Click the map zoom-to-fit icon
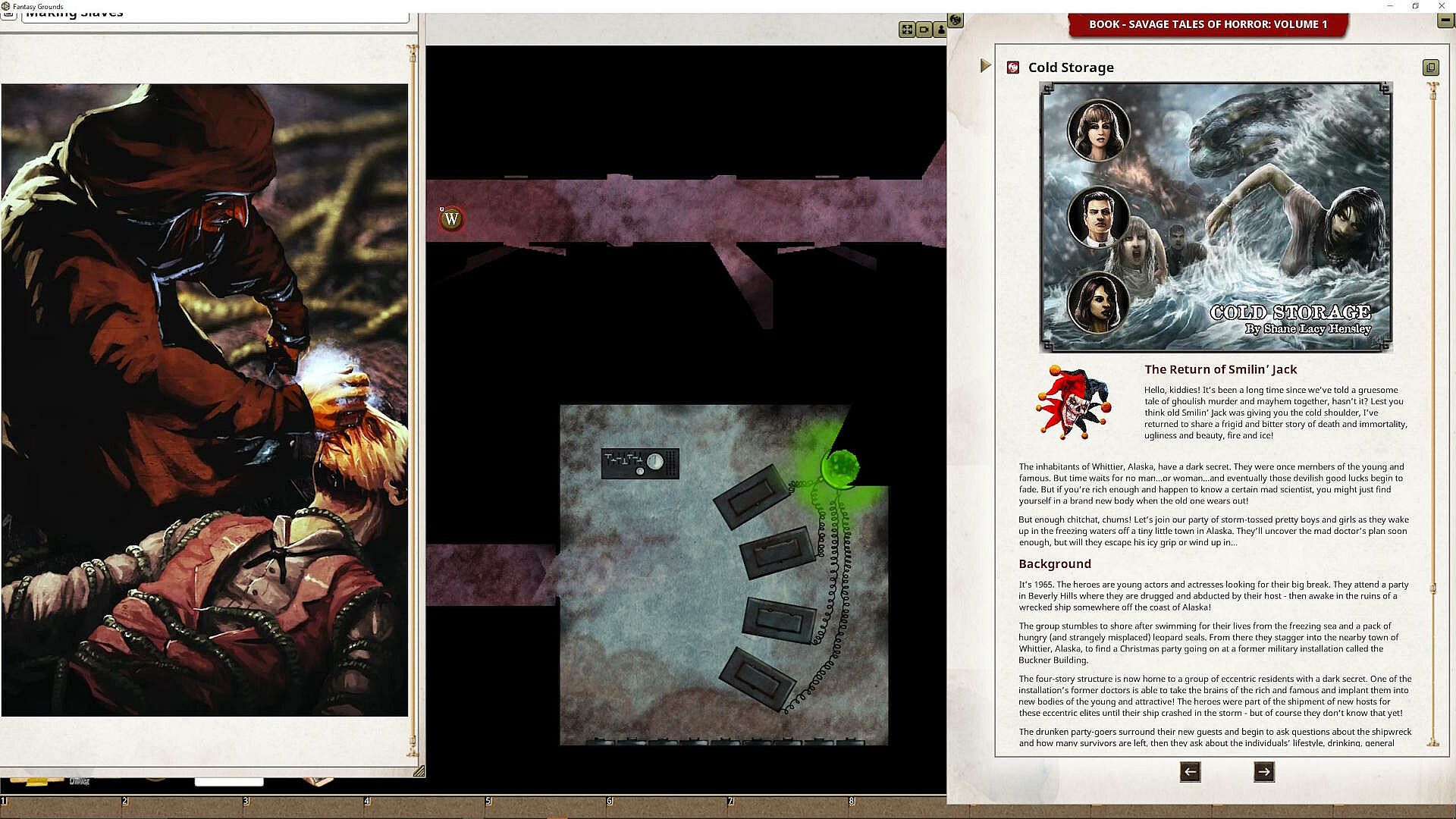The image size is (1456, 819). (906, 30)
